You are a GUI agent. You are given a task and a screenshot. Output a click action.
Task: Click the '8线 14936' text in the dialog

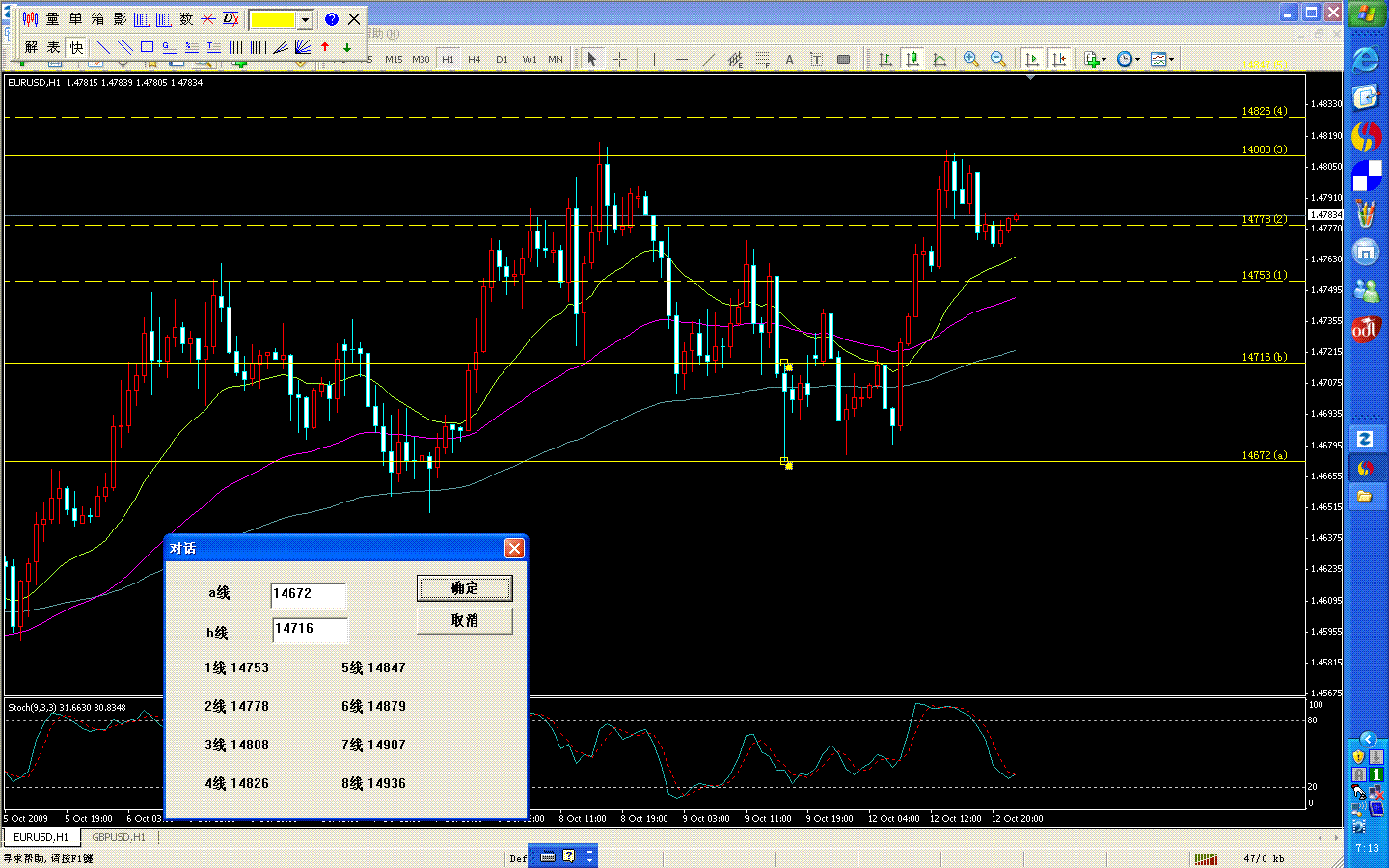pyautogui.click(x=373, y=783)
